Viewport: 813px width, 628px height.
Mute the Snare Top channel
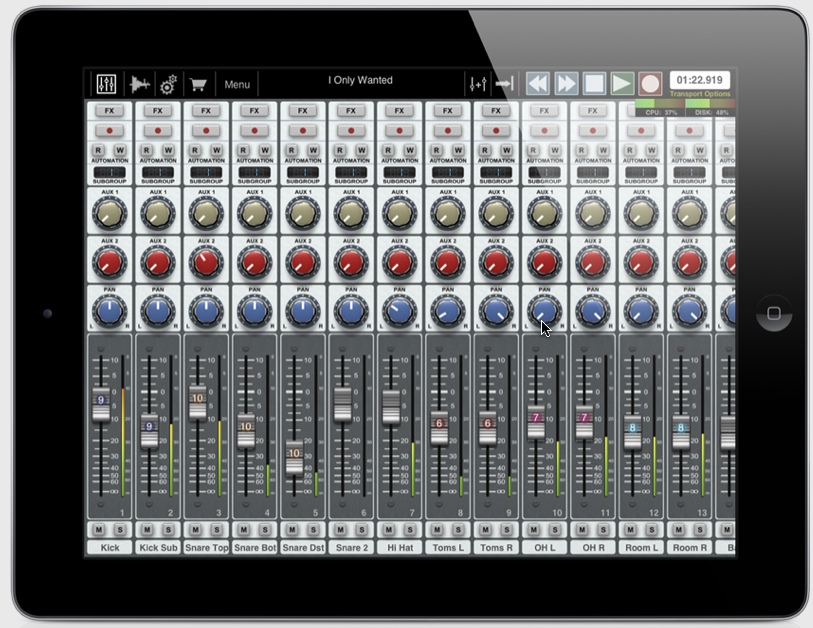(195, 529)
